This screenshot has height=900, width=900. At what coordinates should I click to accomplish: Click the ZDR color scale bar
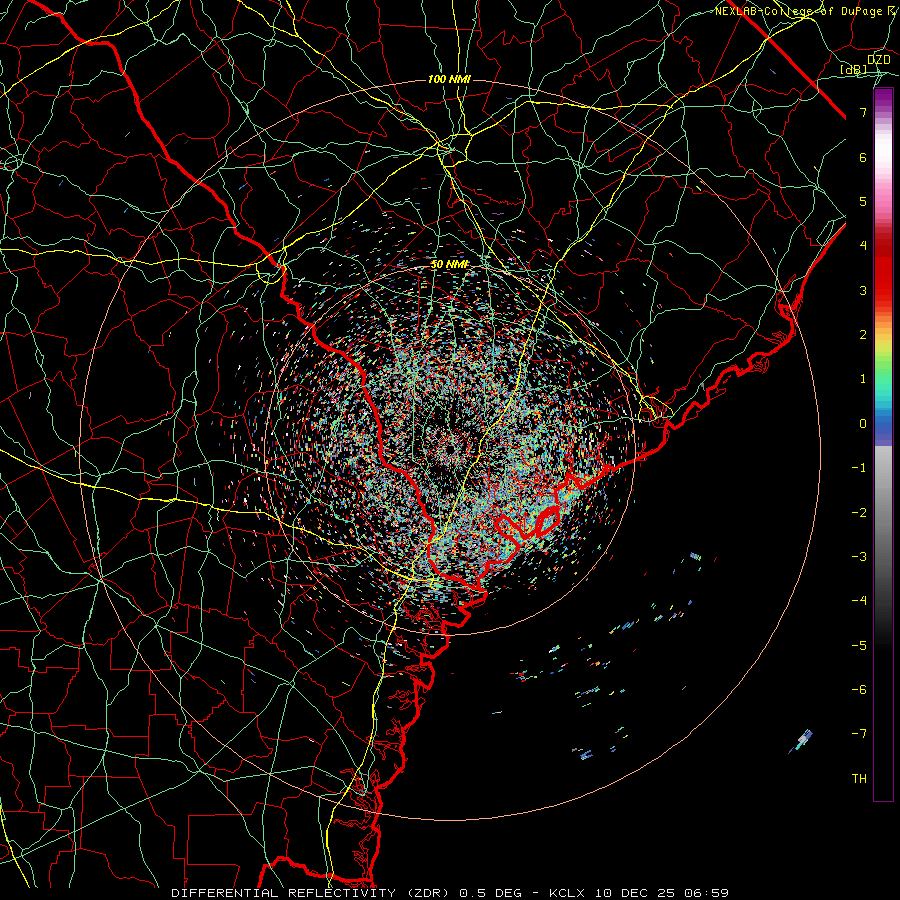[883, 444]
